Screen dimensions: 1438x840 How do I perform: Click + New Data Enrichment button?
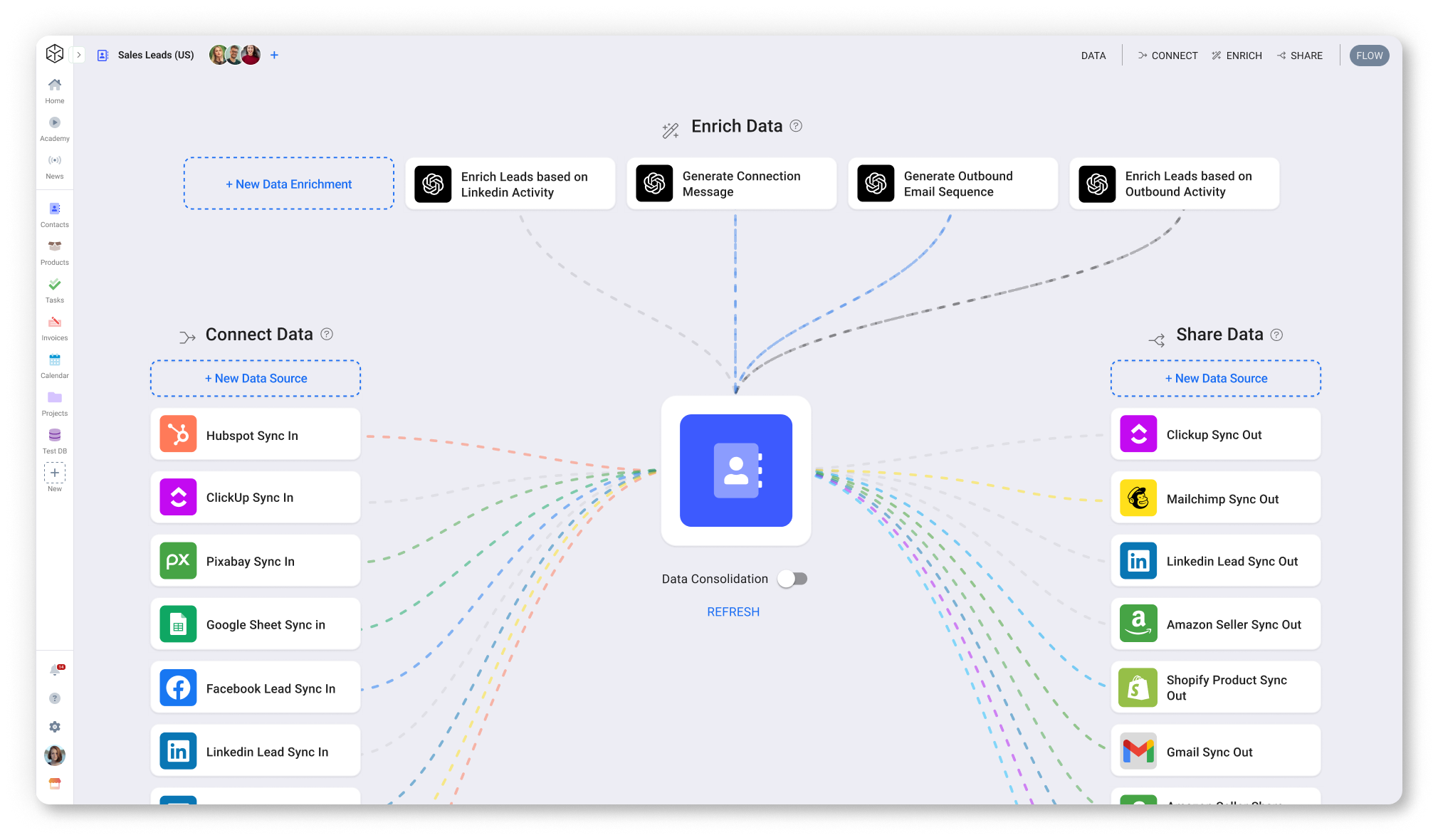288,184
